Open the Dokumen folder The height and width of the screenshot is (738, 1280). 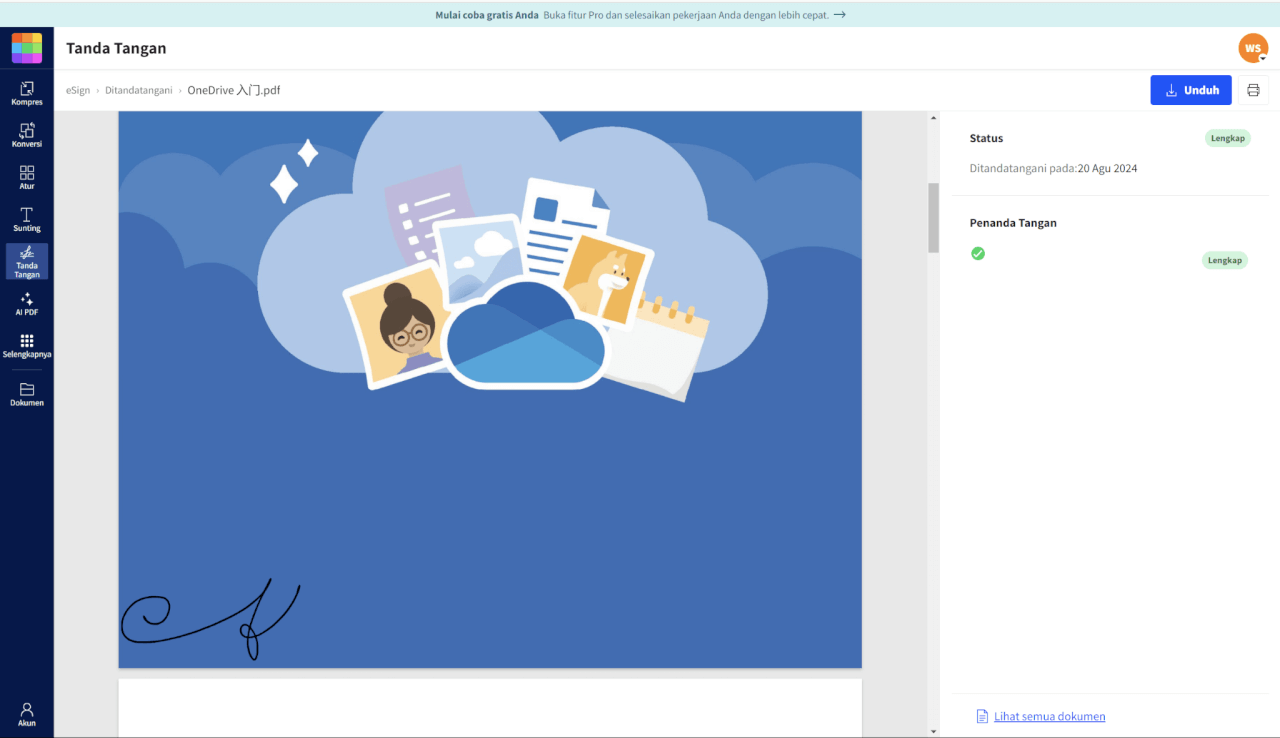(27, 394)
